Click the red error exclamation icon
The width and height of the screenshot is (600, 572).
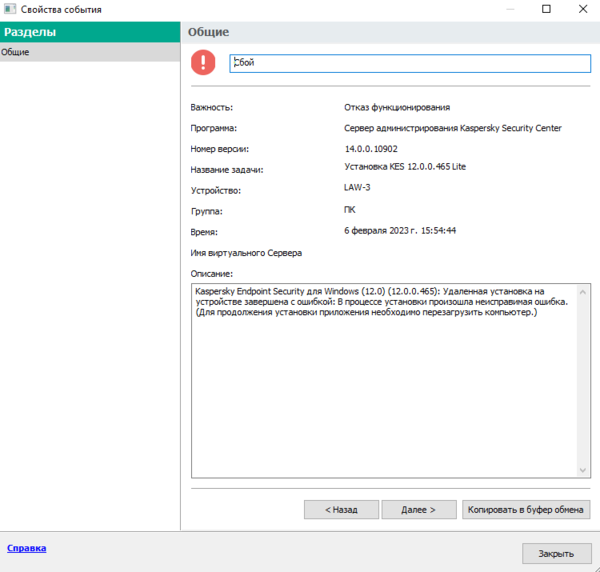coord(203,63)
